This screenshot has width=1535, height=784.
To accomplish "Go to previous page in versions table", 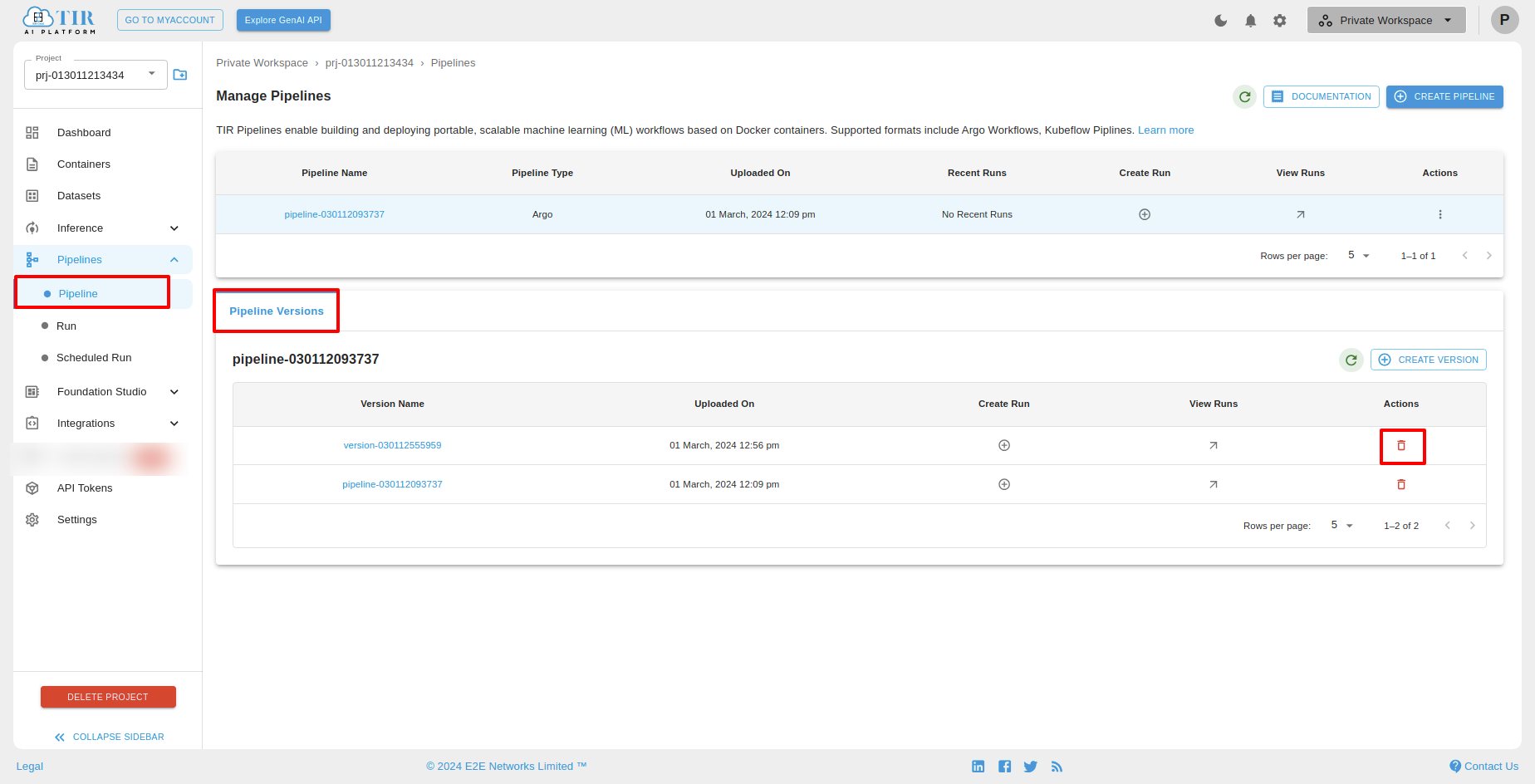I will 1448,526.
